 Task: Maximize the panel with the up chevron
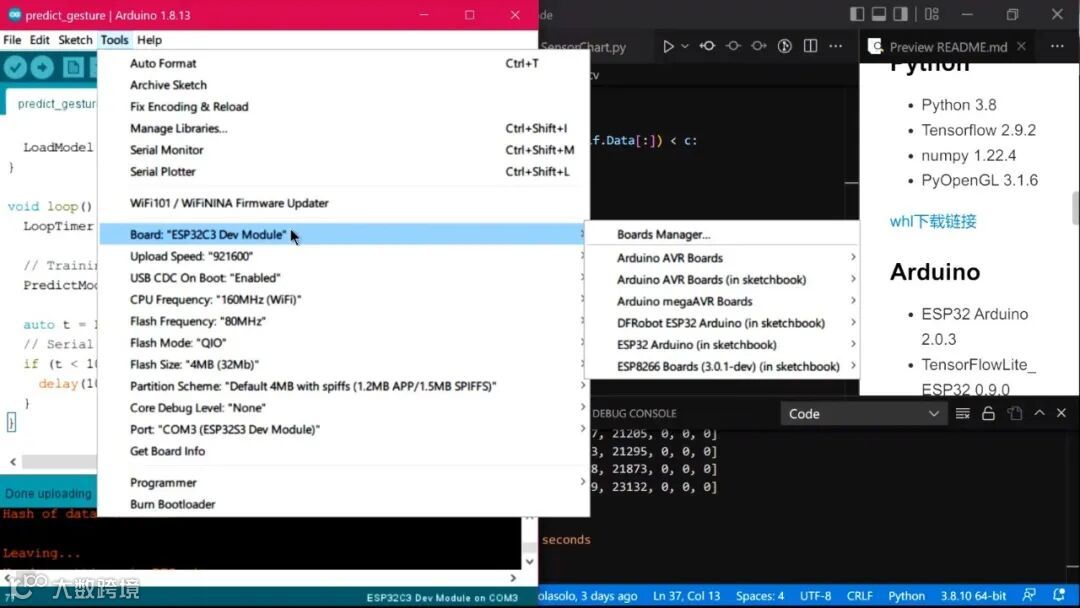click(x=1039, y=413)
